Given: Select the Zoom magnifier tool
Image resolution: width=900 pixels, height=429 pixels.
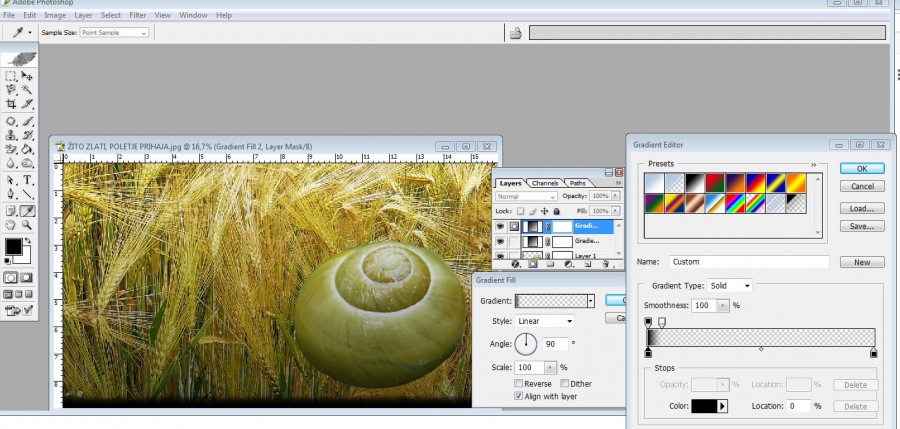Looking at the screenshot, I should [x=28, y=226].
